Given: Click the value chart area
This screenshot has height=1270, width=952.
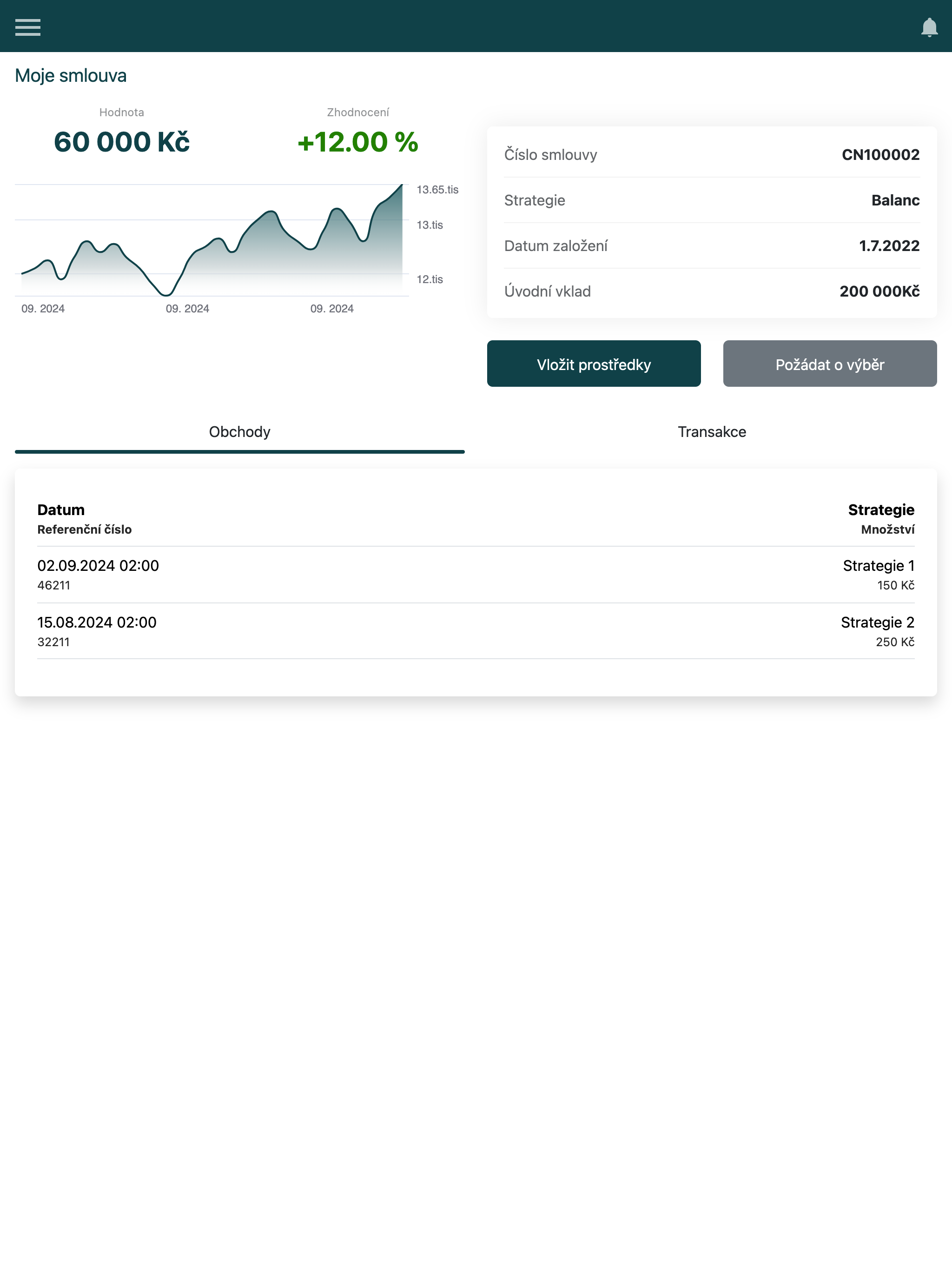Looking at the screenshot, I should coord(212,240).
